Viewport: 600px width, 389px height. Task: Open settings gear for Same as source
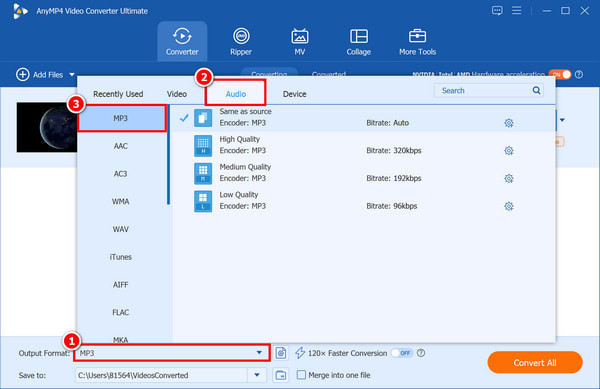point(509,123)
